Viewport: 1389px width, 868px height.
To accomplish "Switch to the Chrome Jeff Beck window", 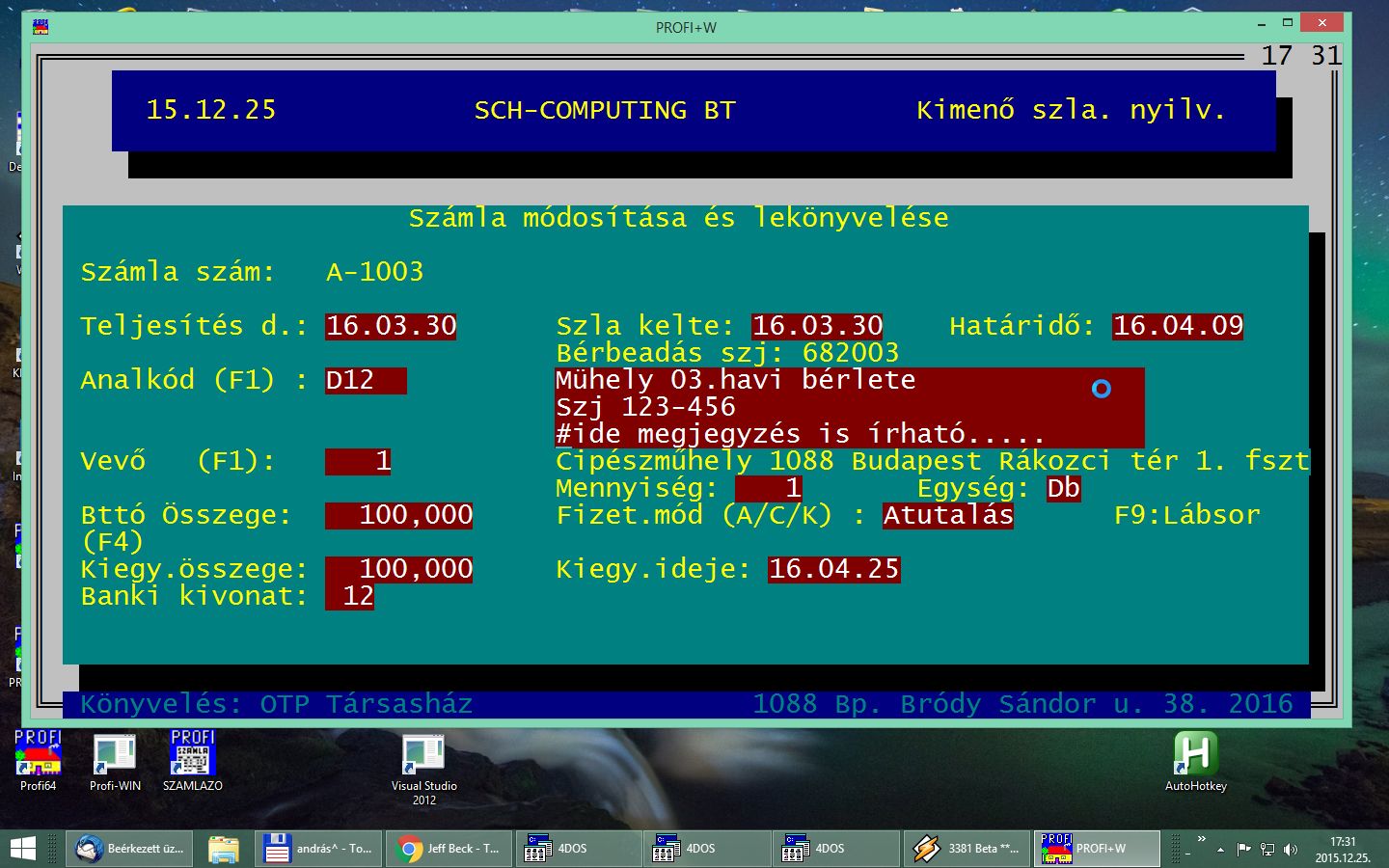I will point(449,849).
